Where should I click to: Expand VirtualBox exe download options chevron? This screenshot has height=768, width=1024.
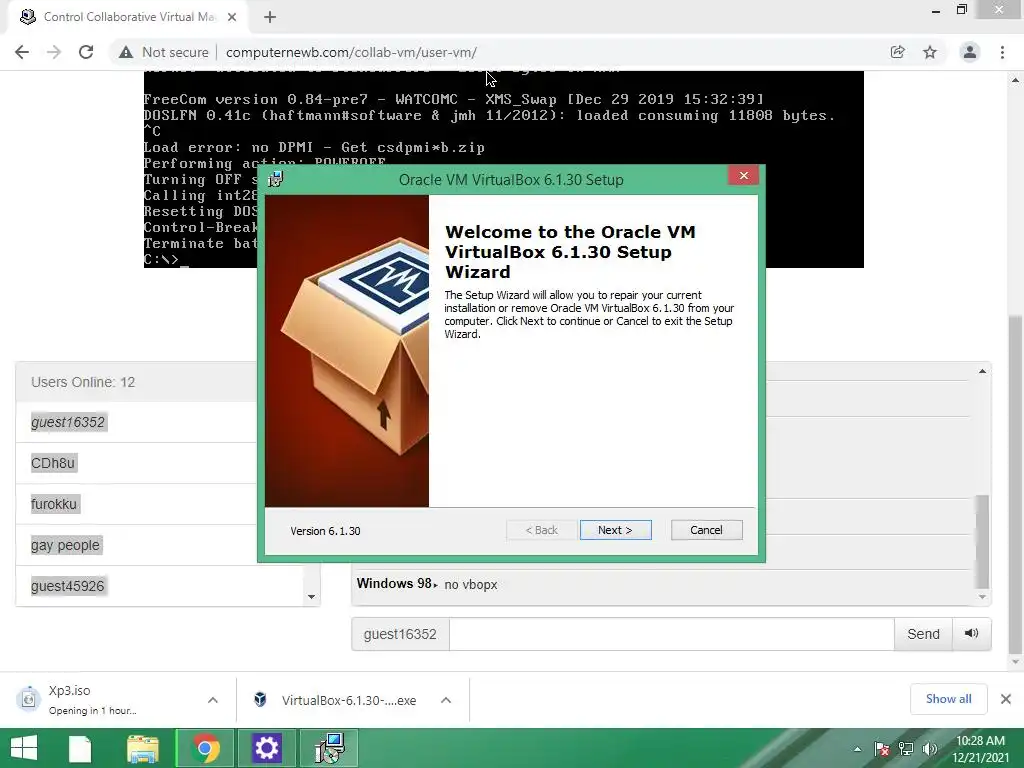(446, 700)
